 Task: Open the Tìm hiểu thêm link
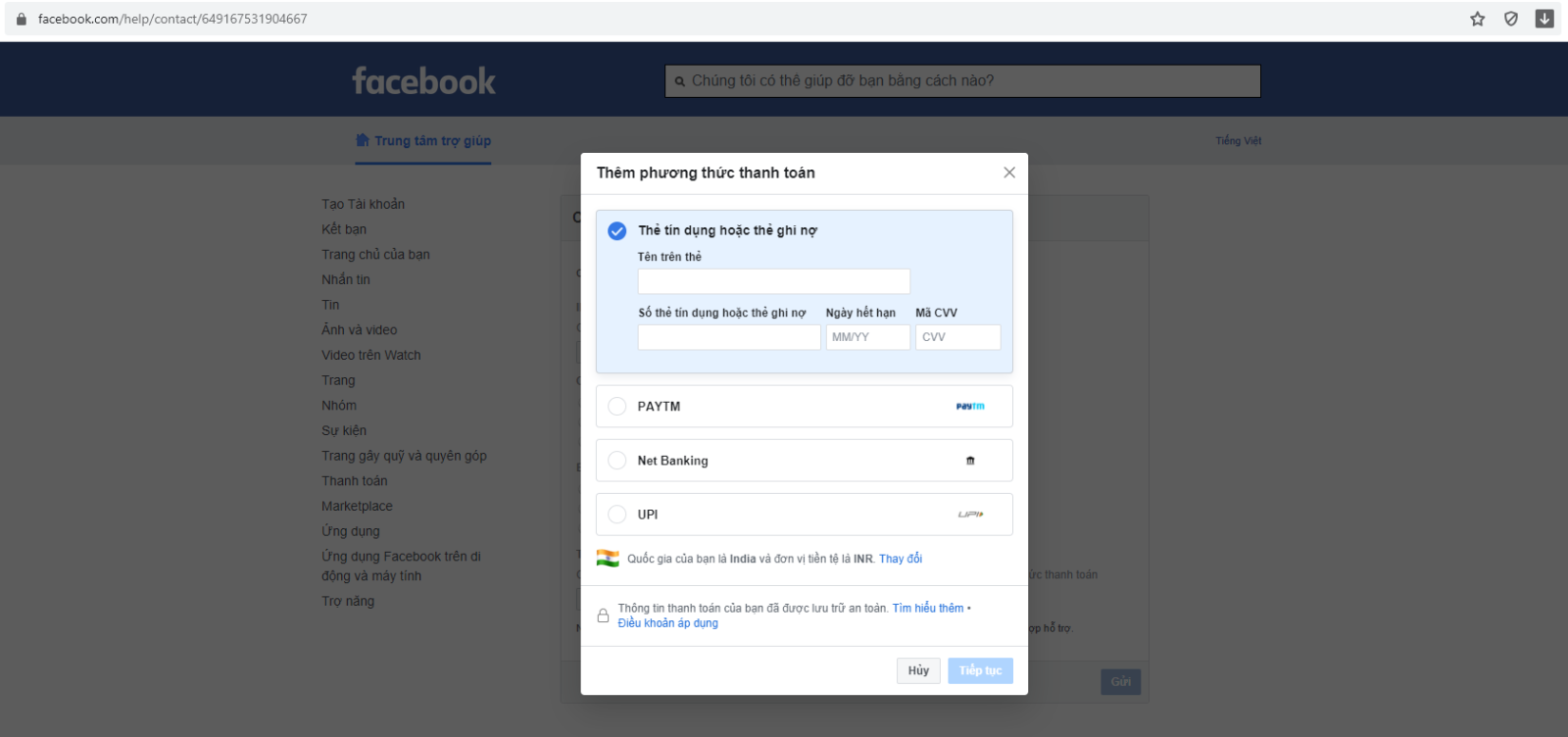click(928, 609)
